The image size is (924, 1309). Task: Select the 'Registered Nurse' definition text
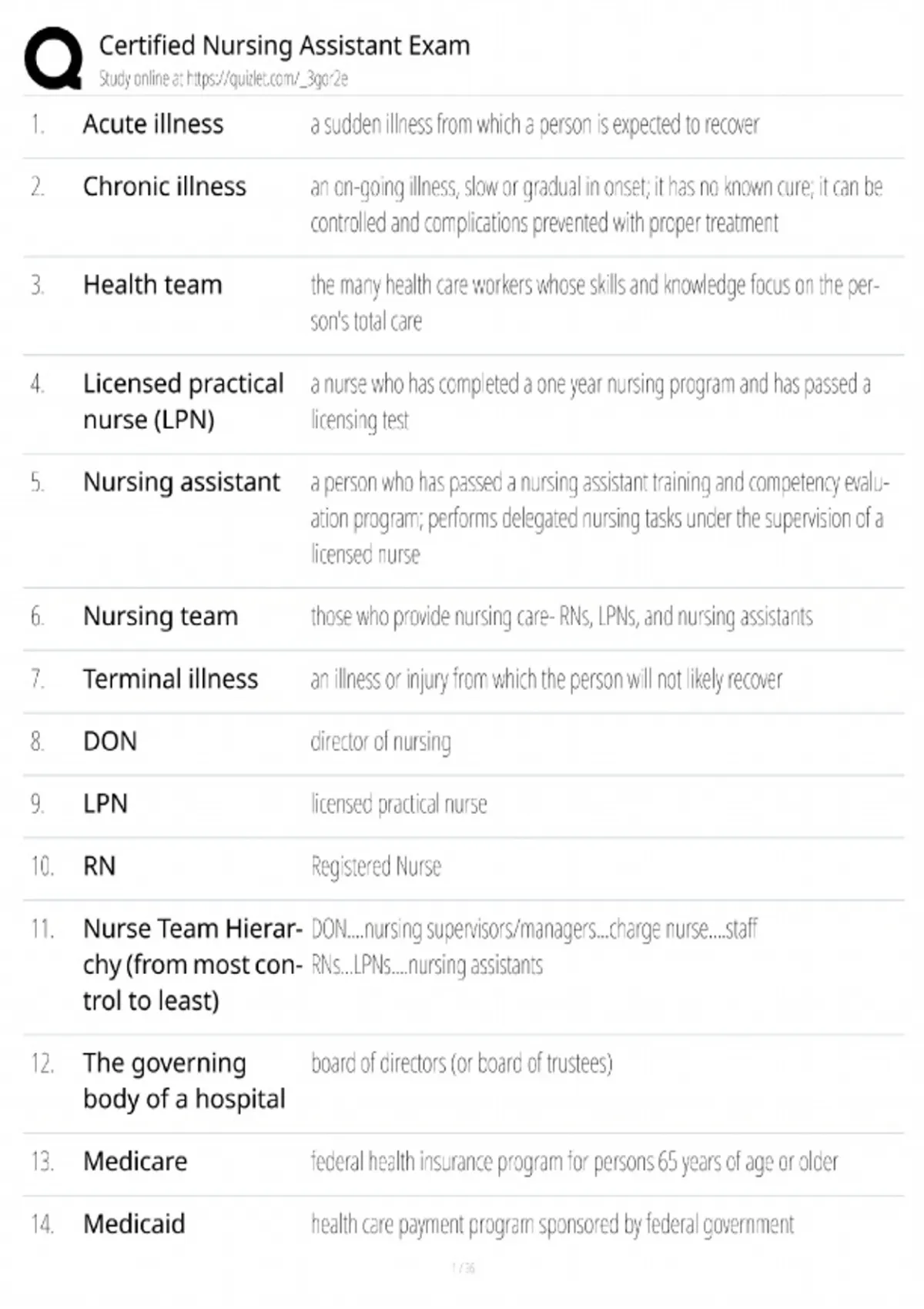pyautogui.click(x=376, y=867)
